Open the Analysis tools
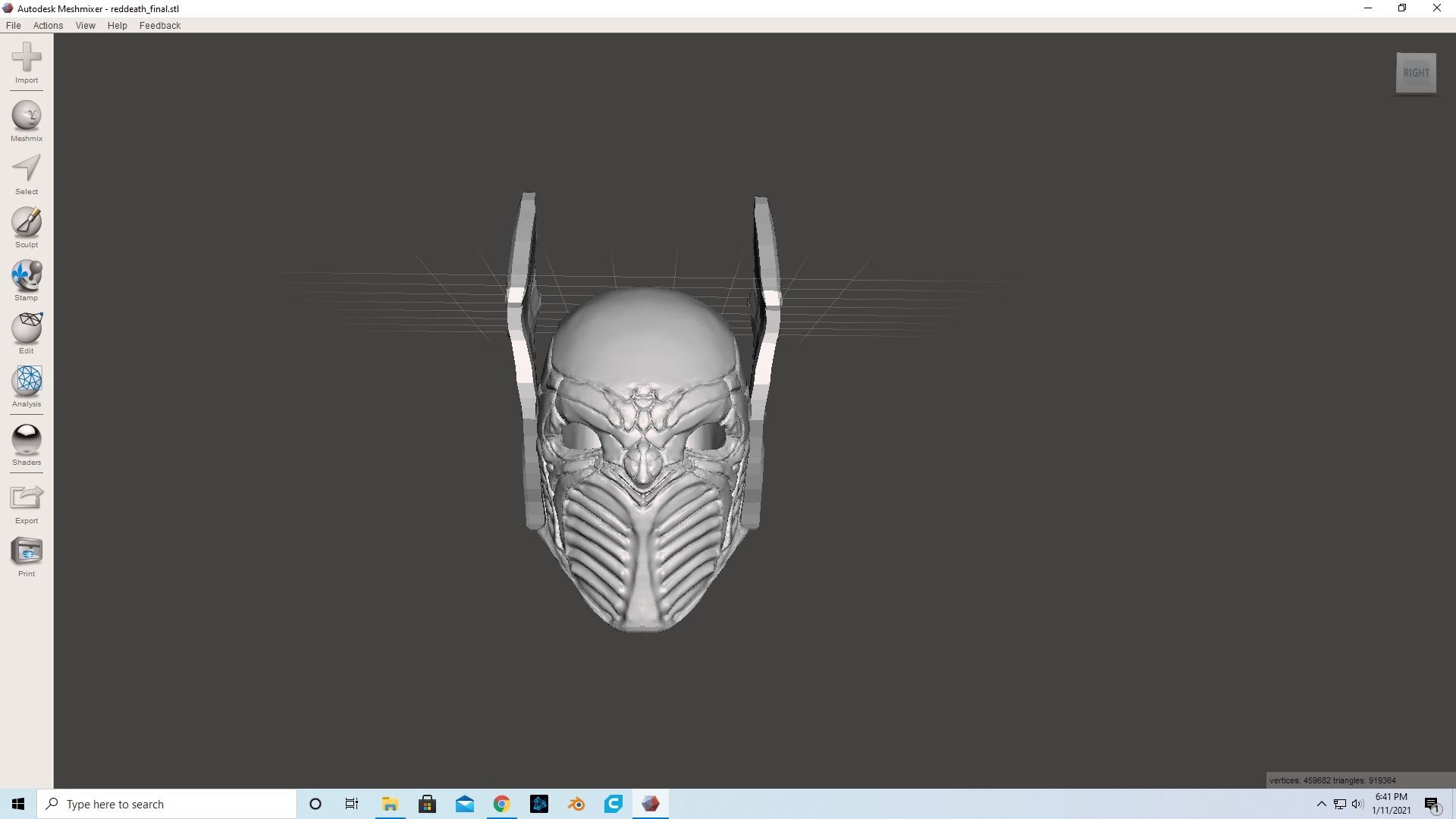 coord(27,386)
